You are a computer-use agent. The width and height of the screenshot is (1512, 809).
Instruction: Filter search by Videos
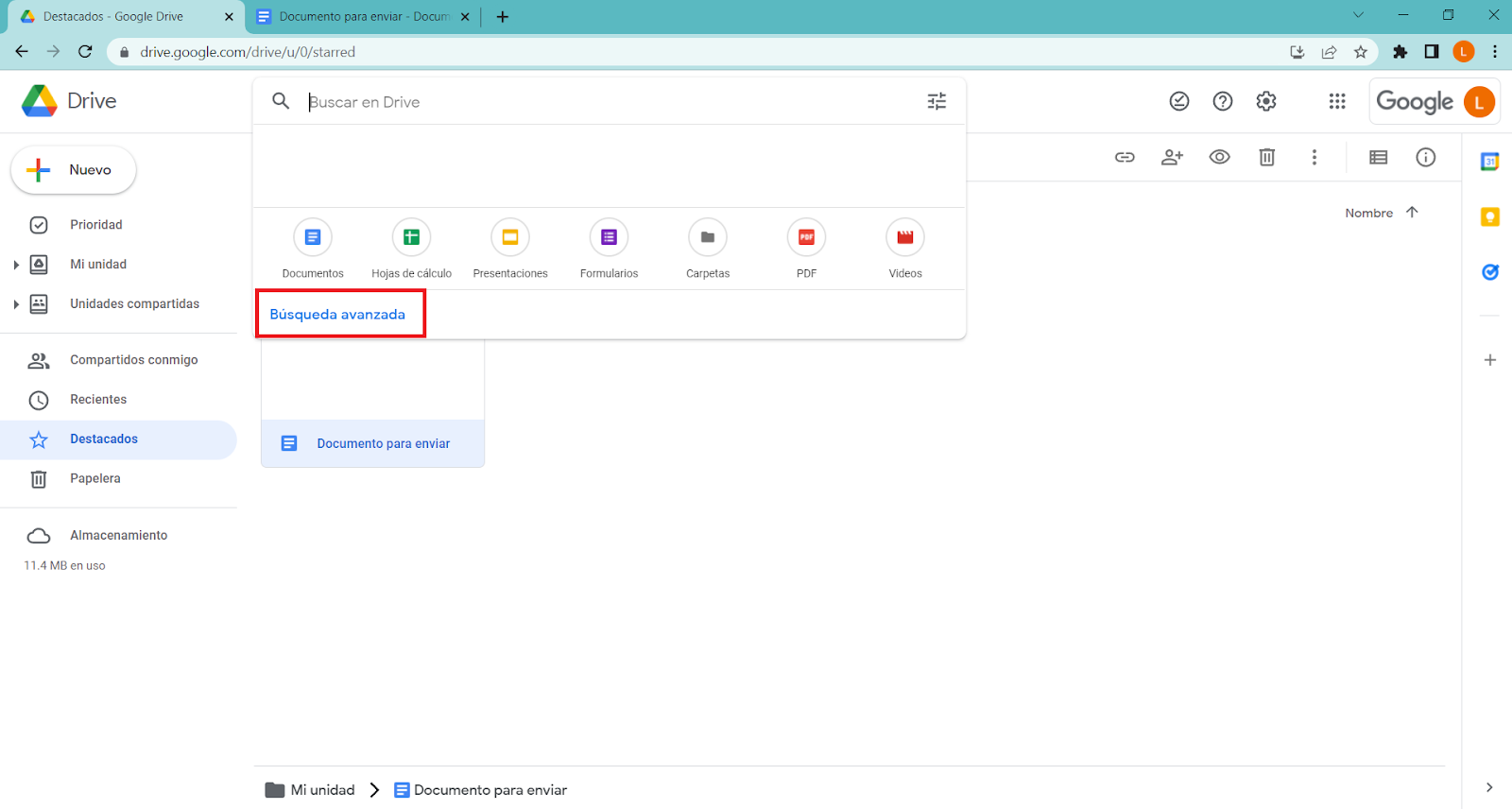tap(905, 250)
